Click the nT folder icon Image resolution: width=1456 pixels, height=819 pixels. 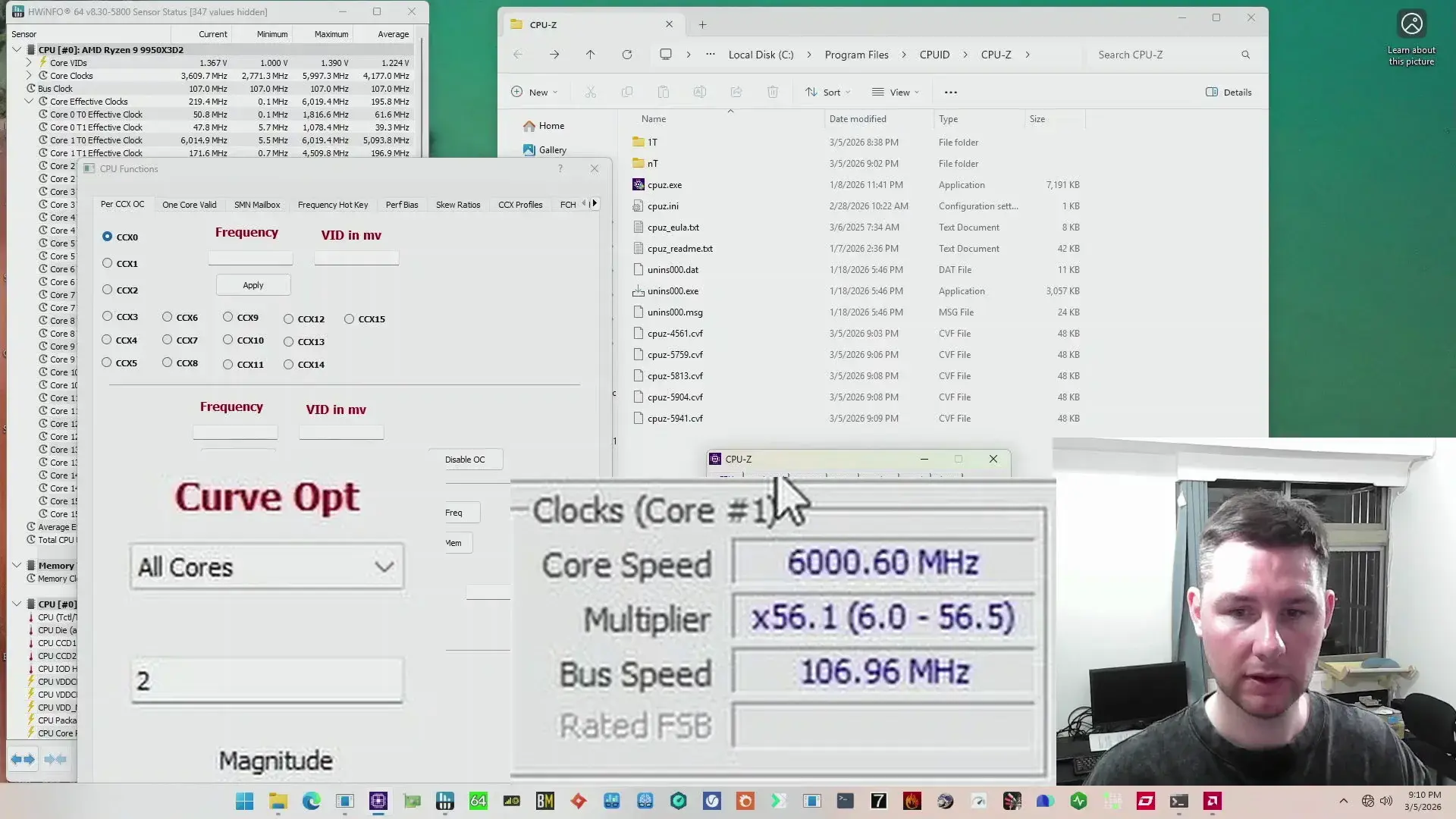coord(639,163)
